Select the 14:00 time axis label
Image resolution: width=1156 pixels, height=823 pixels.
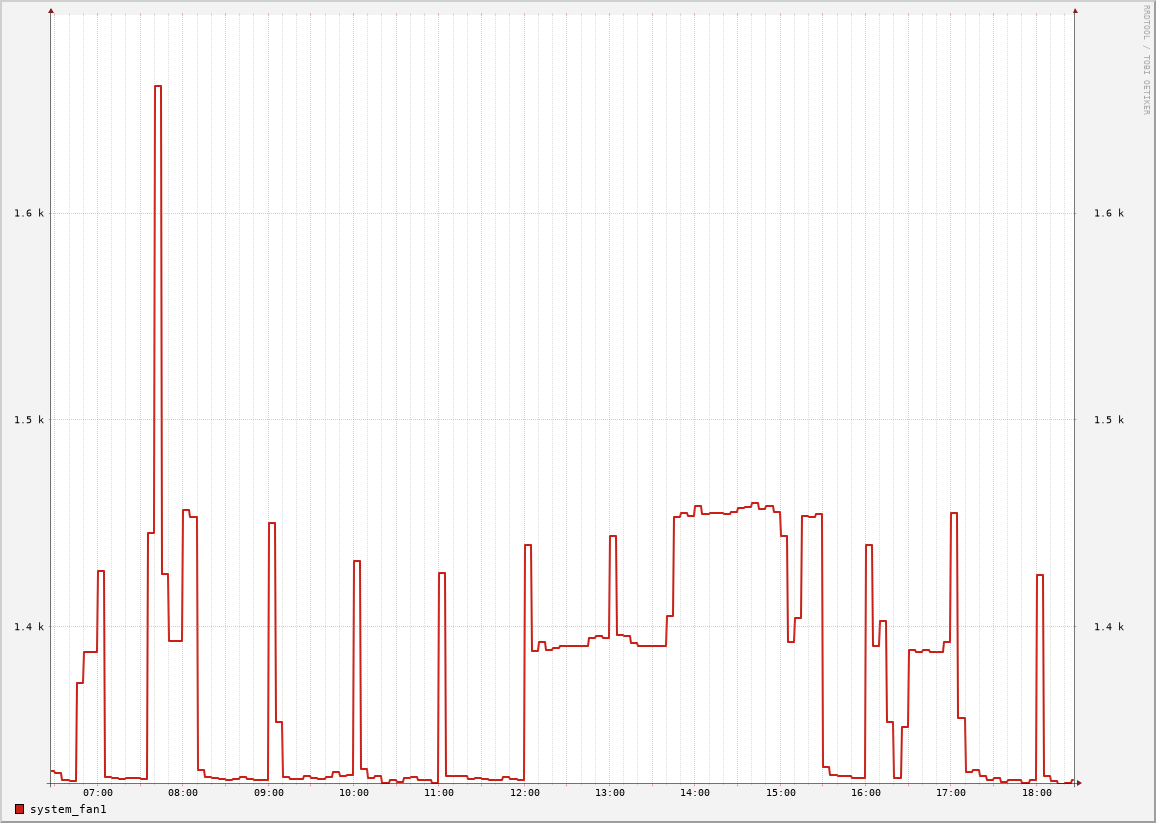[695, 793]
